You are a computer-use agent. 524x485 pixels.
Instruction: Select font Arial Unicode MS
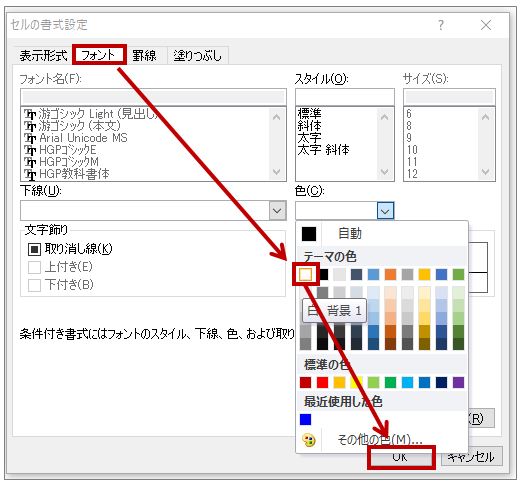76,138
